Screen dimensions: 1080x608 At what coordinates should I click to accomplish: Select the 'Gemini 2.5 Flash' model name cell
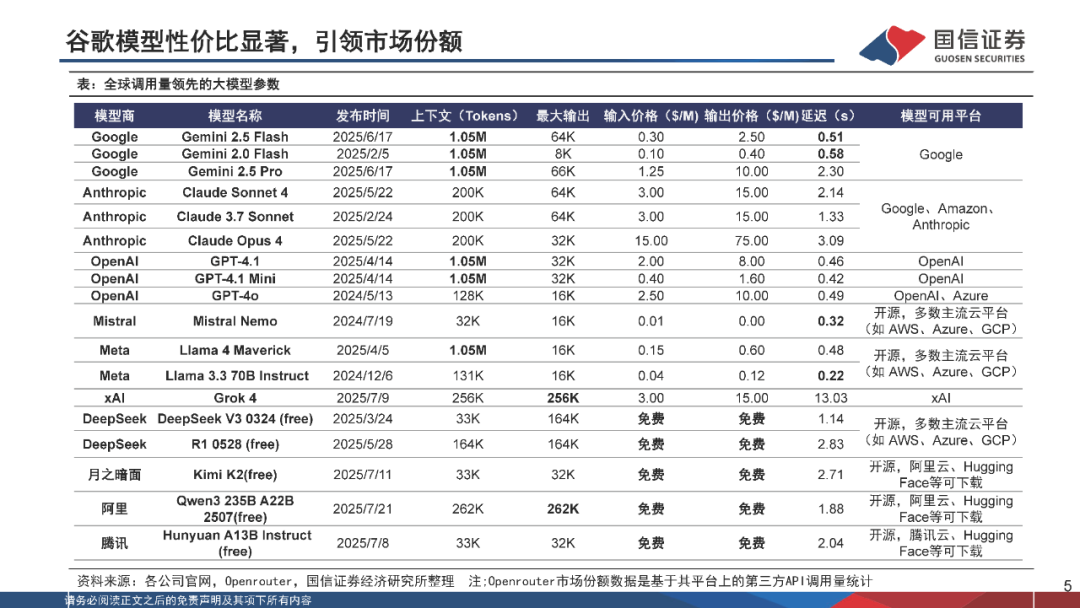[x=235, y=137]
